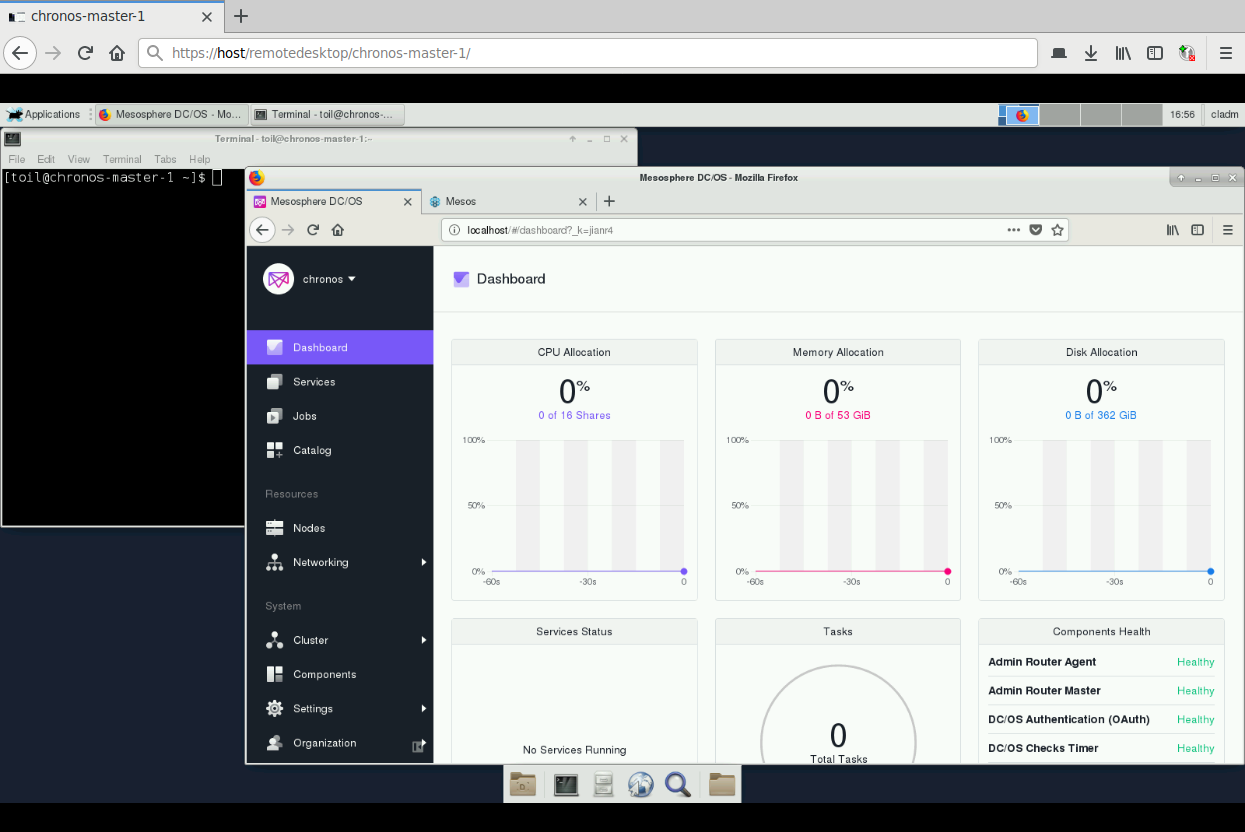Switch to Terminal taskbar window button
The image size is (1245, 832).
tap(327, 115)
